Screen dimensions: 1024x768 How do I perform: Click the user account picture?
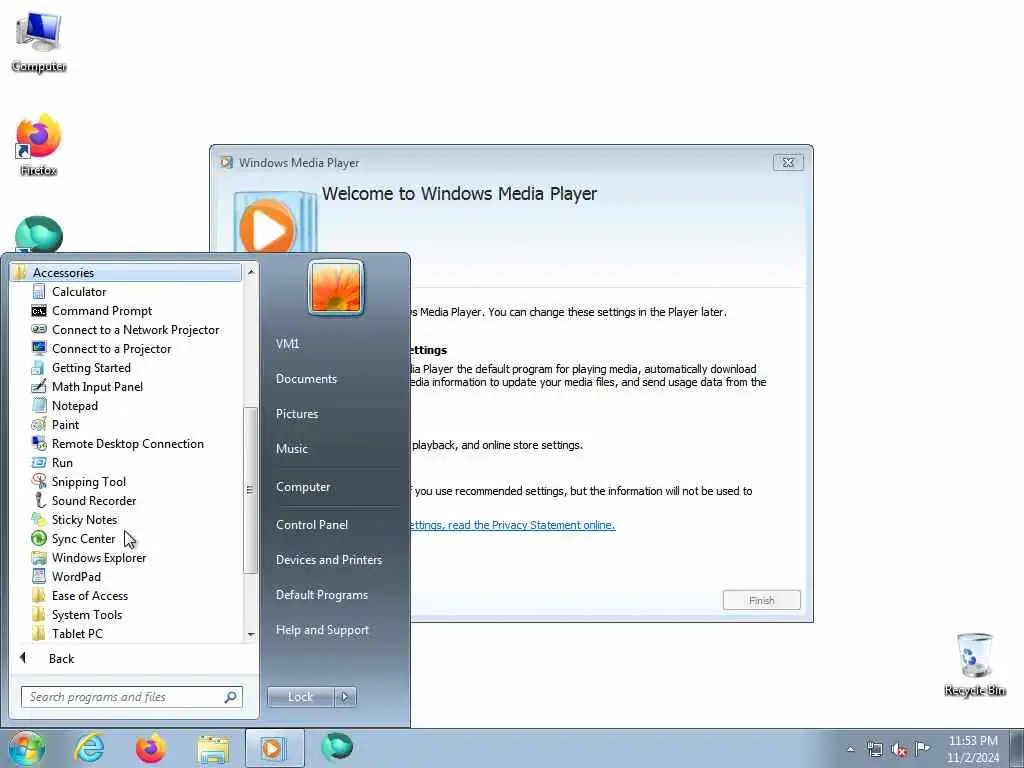click(336, 287)
